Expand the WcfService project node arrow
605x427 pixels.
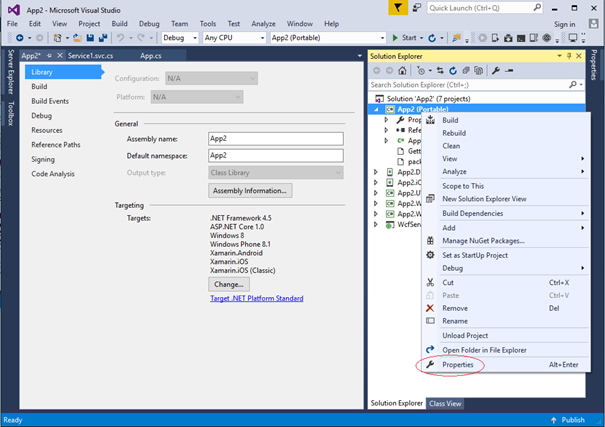[376, 224]
